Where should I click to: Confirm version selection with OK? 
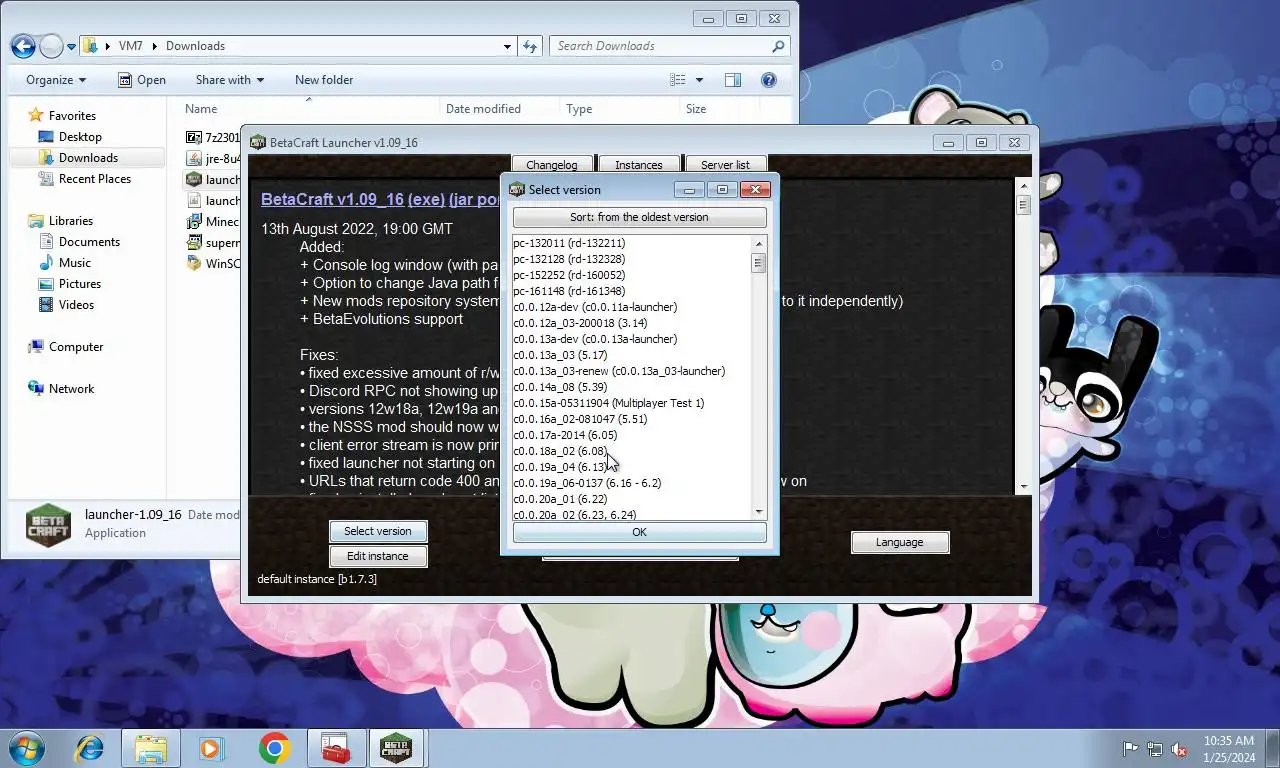(639, 532)
